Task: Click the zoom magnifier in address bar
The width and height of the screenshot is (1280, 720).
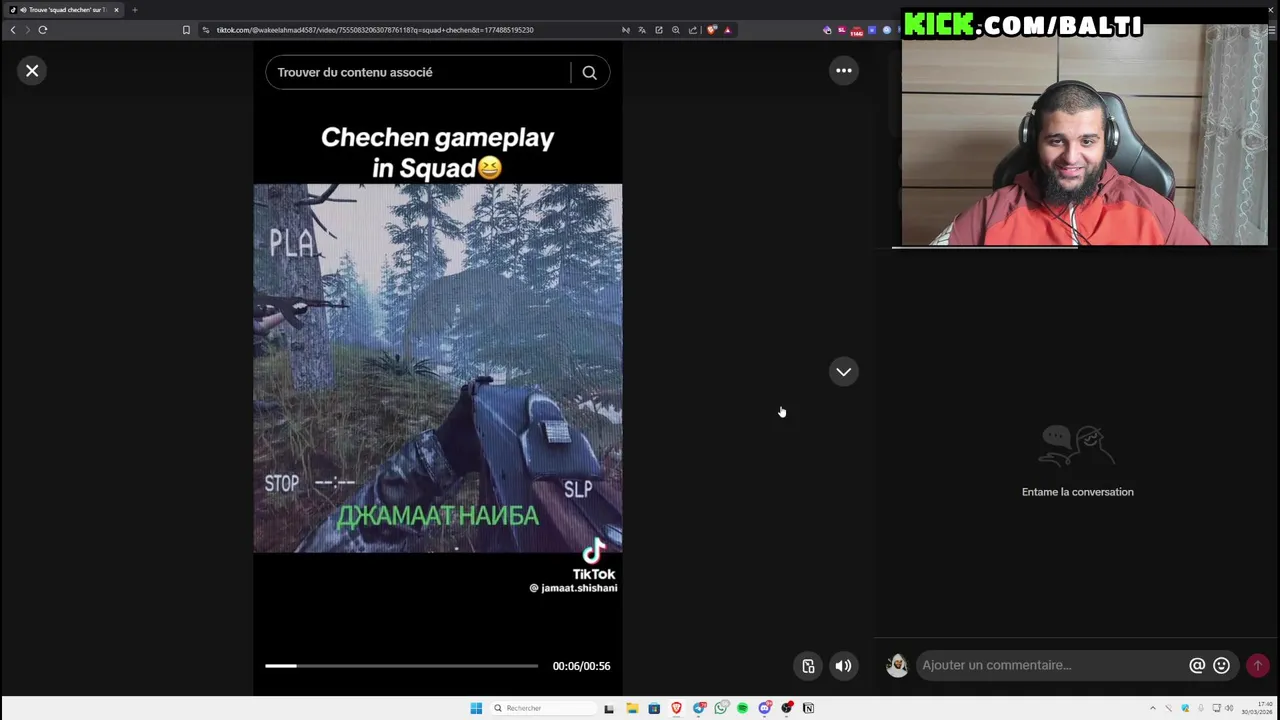Action: coord(676,30)
